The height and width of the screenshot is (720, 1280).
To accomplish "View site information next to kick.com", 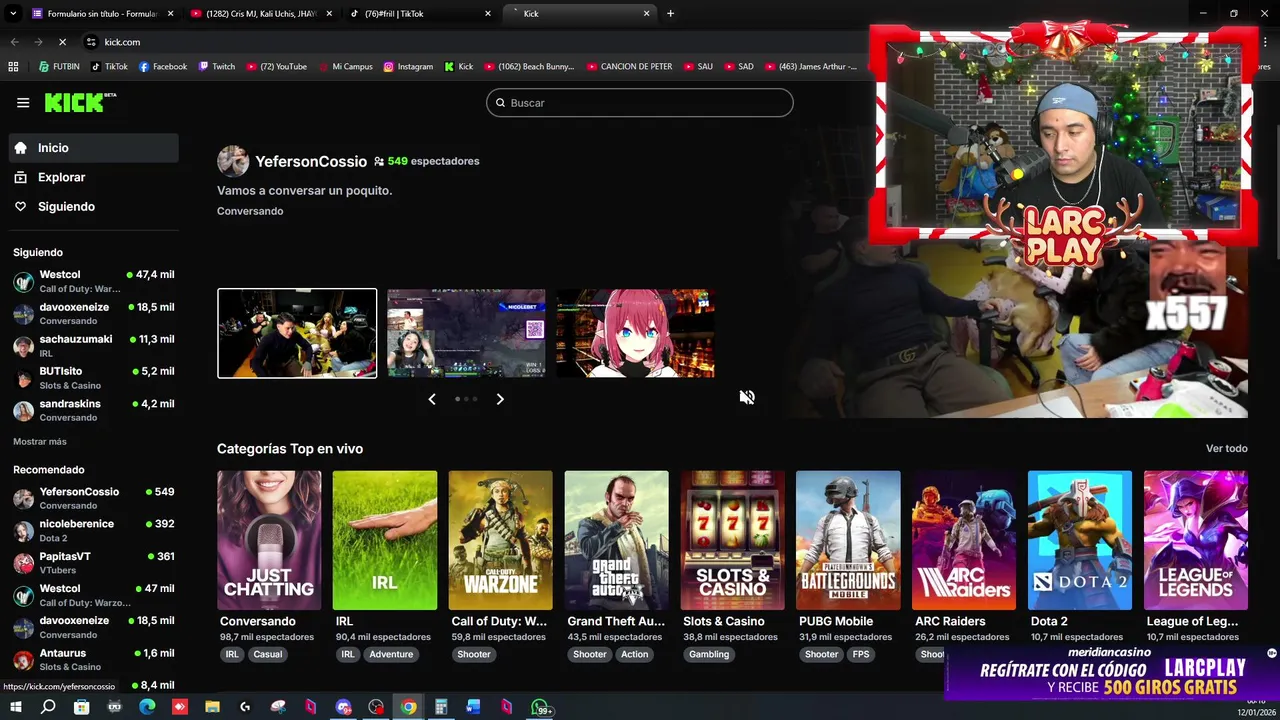I will 91,42.
